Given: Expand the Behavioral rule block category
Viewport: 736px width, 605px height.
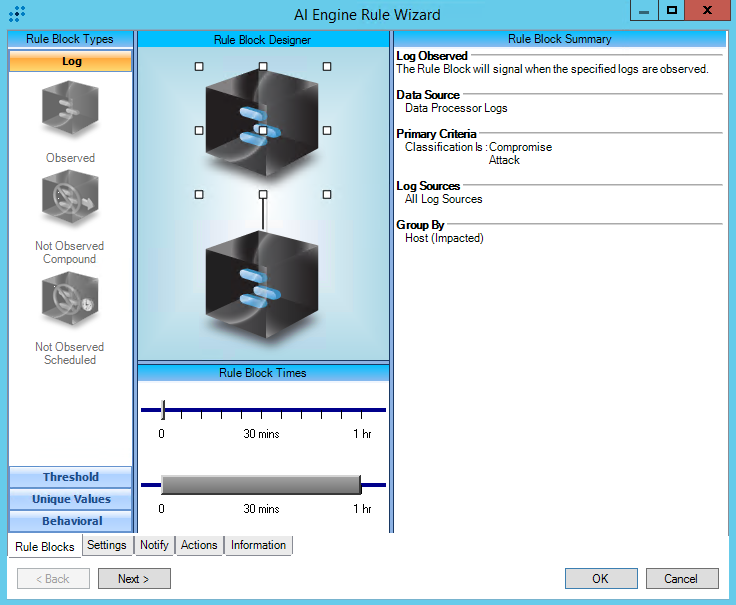Looking at the screenshot, I should coord(70,521).
